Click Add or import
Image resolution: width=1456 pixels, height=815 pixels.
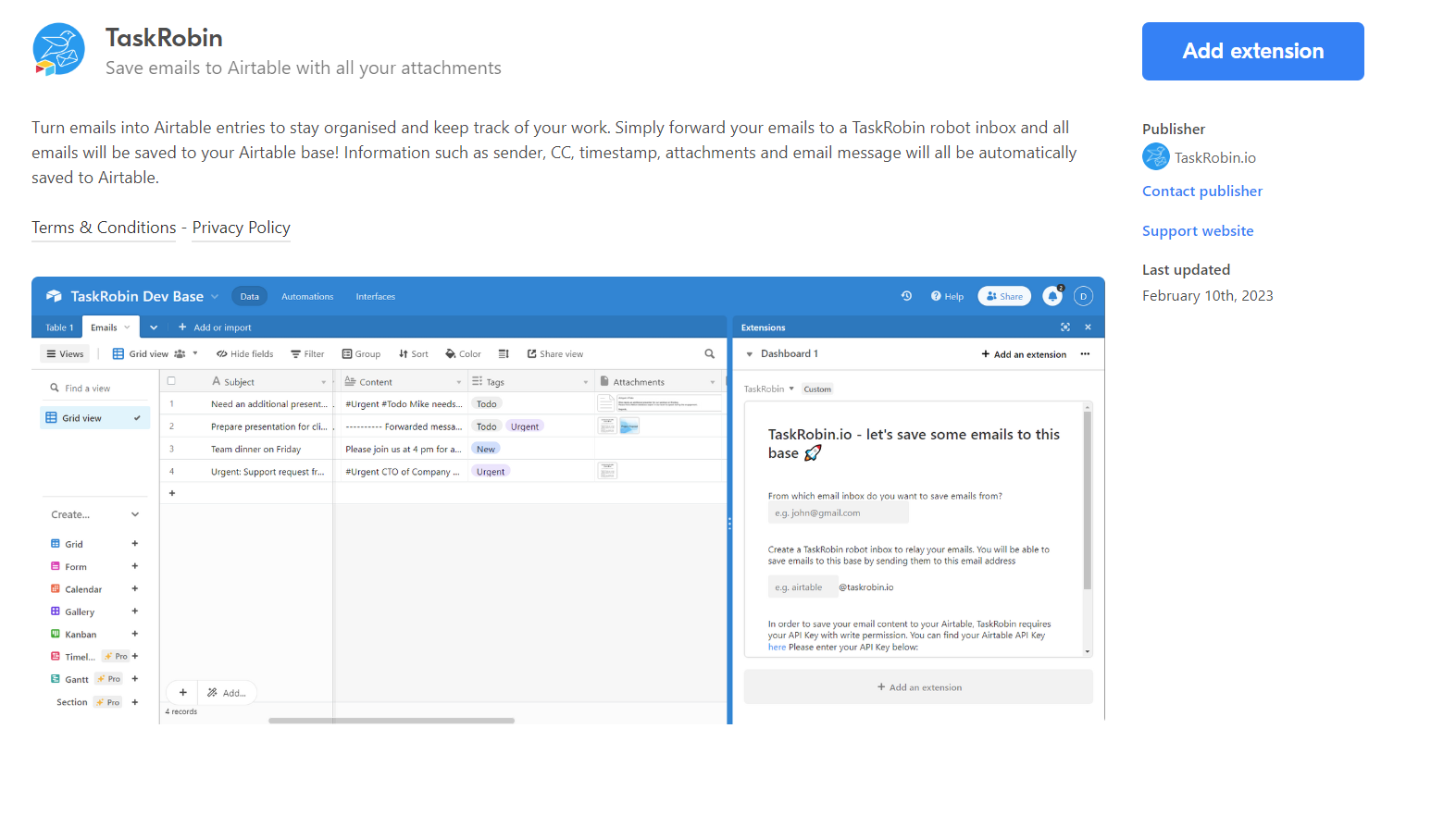[215, 327]
